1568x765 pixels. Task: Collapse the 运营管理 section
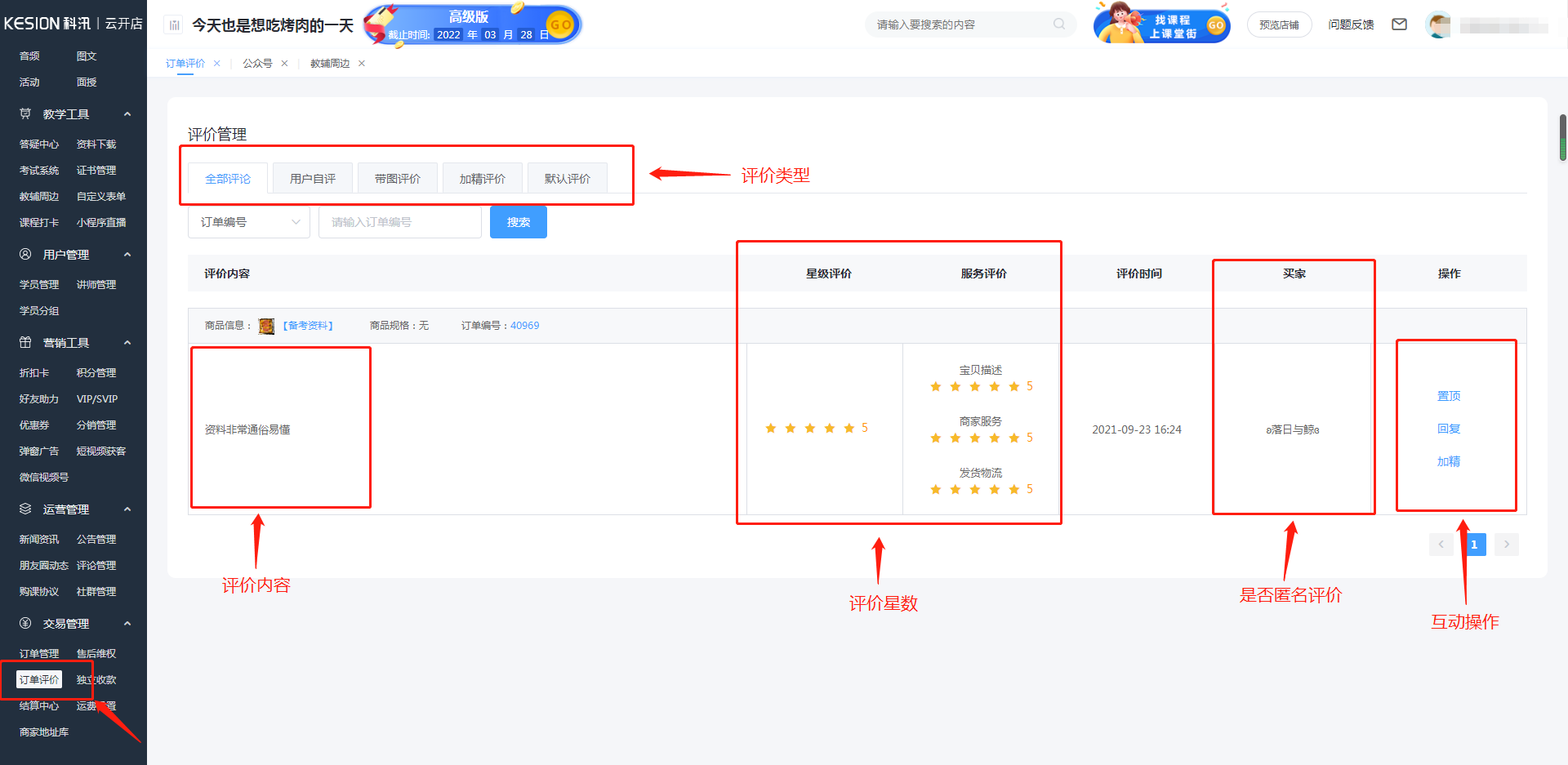pos(127,509)
